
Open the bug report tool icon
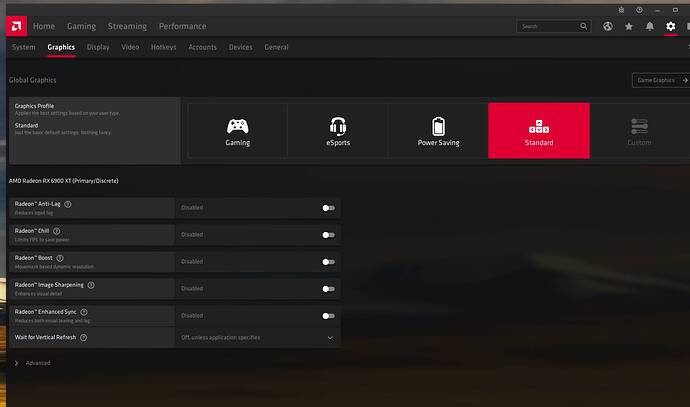click(x=621, y=10)
